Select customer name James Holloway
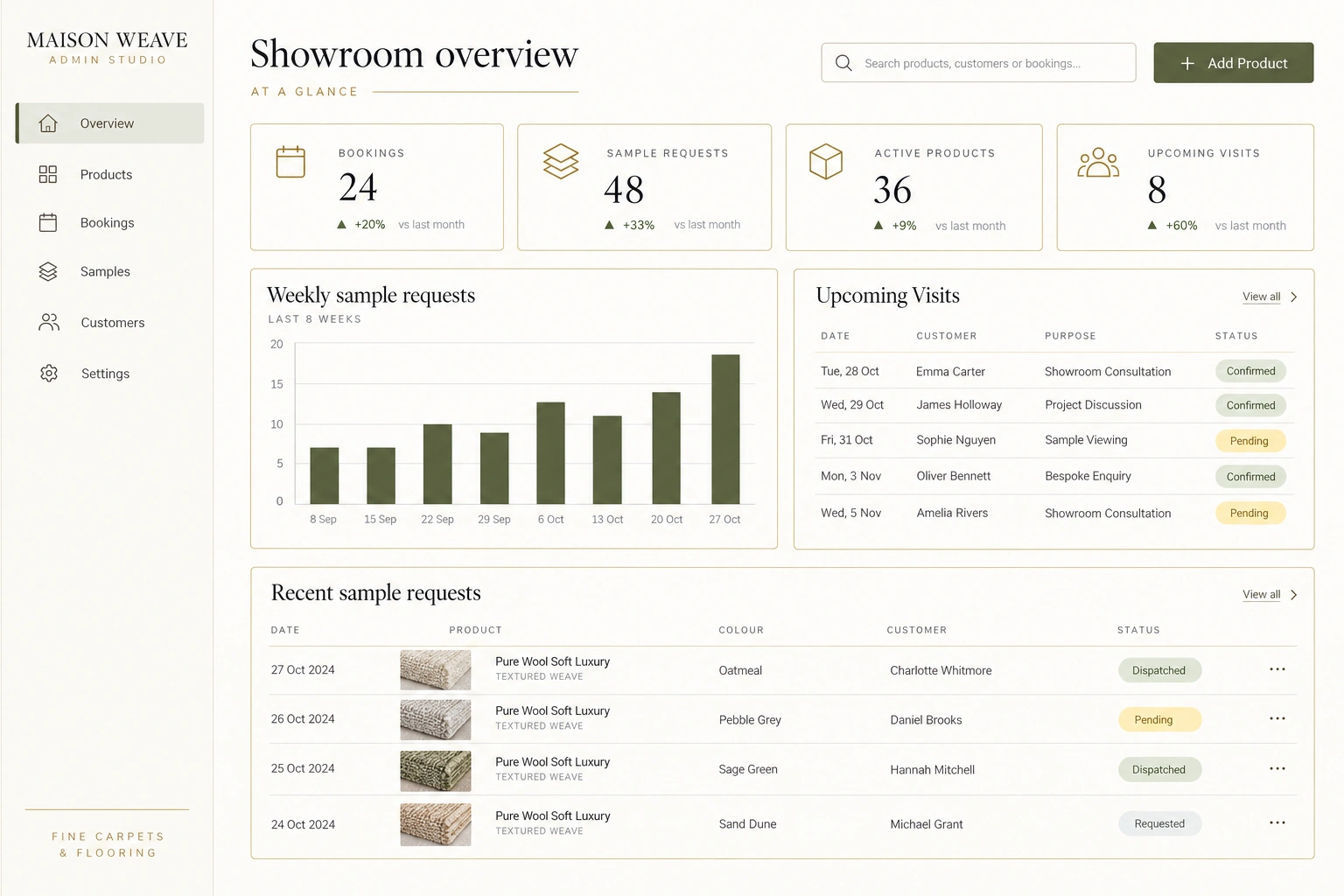Viewport: 1344px width, 896px height. 959,405
